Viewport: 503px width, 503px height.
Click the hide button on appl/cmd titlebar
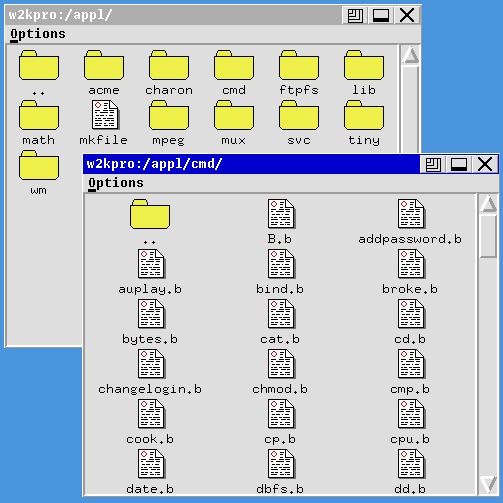click(x=459, y=164)
